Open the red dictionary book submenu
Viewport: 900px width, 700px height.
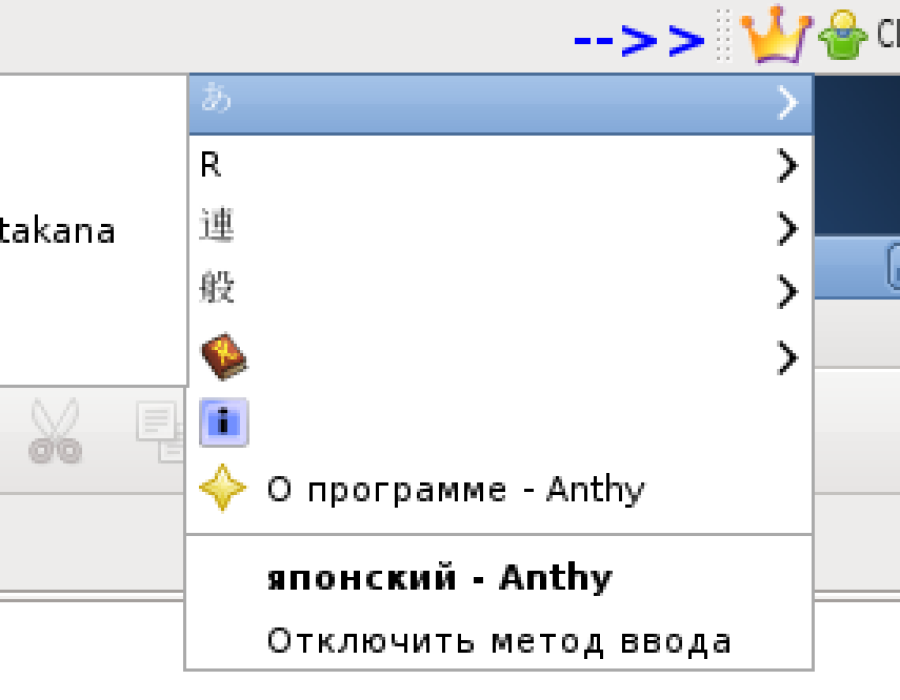501,357
